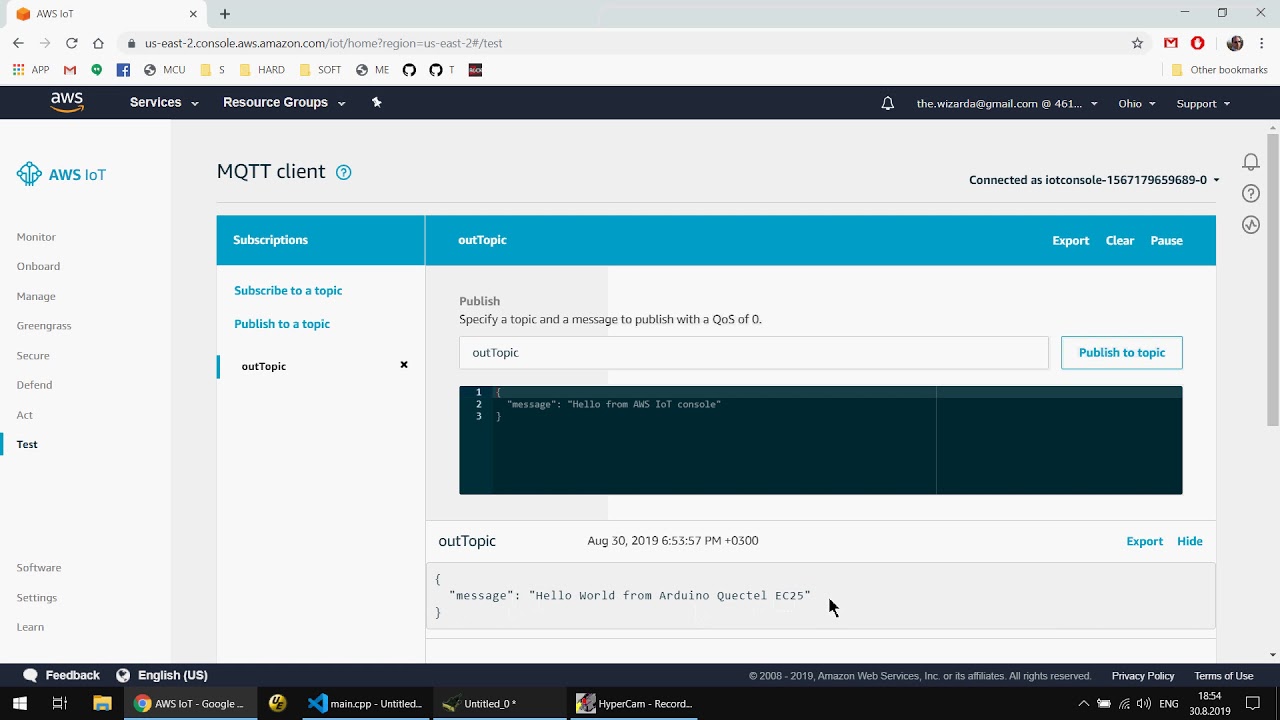Screen dimensions: 1280x720
Task: Open the MQTT client help question mark
Action: click(343, 172)
